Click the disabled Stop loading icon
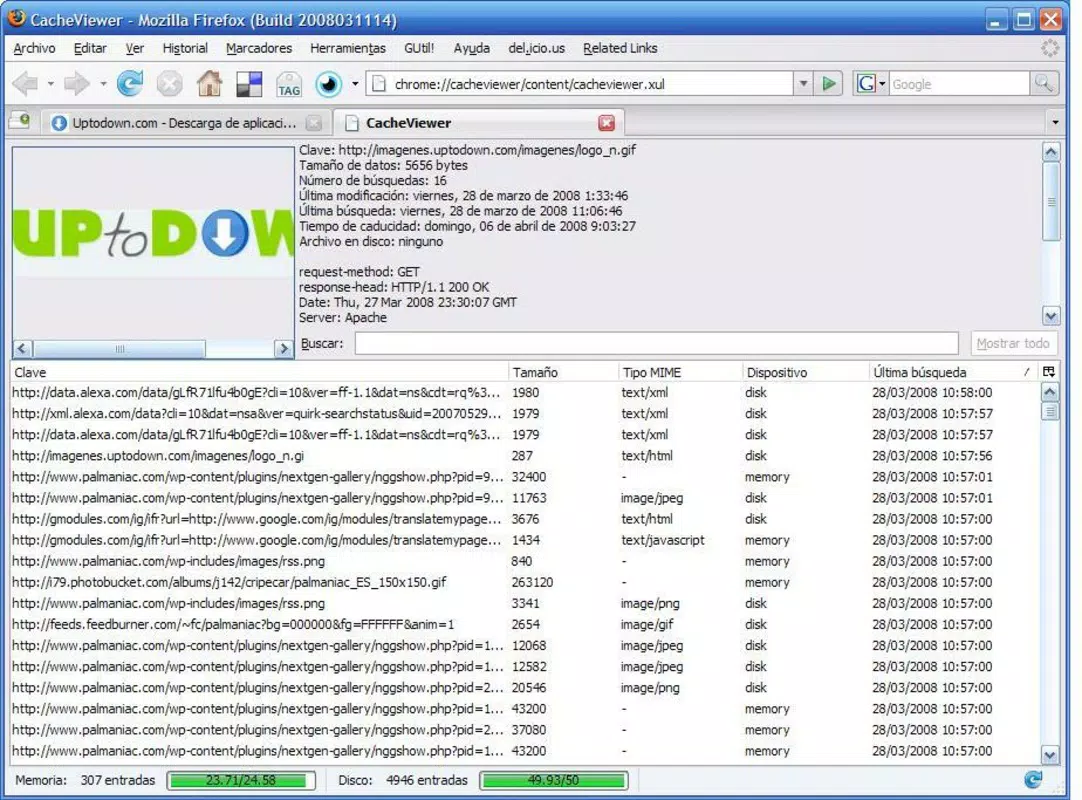This screenshot has height=800, width=1082. click(x=169, y=84)
